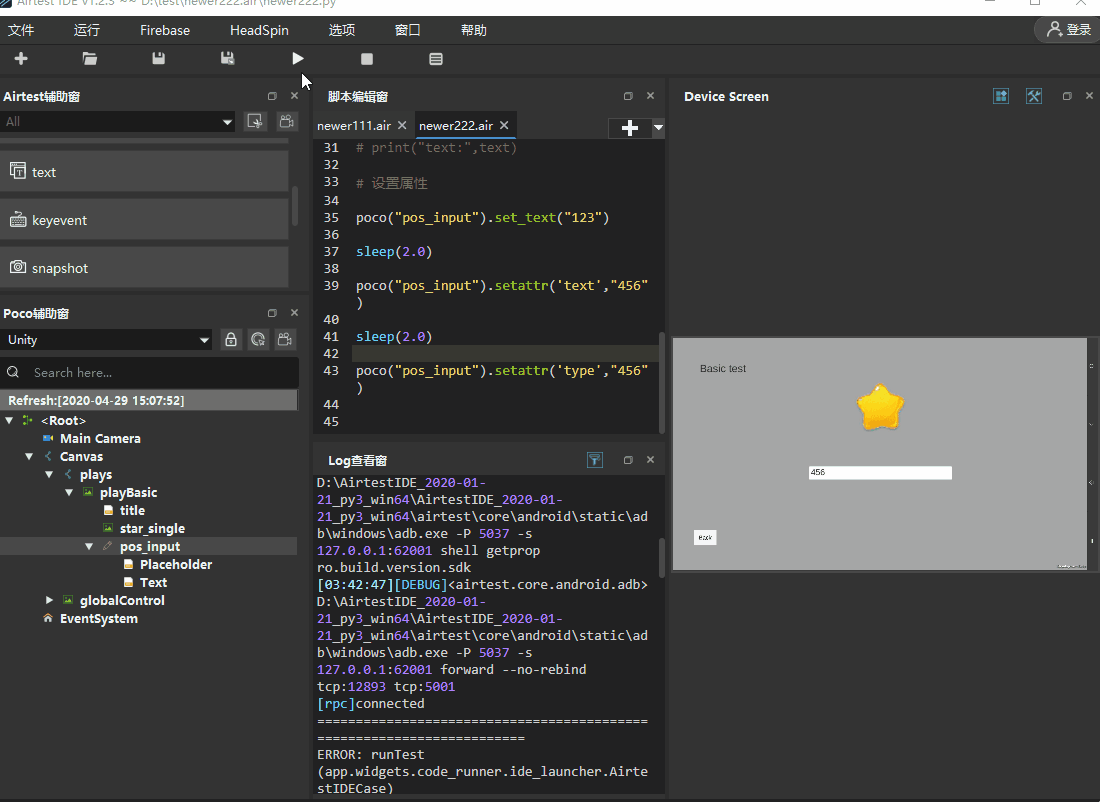Click the Log window filter icon

[595, 460]
